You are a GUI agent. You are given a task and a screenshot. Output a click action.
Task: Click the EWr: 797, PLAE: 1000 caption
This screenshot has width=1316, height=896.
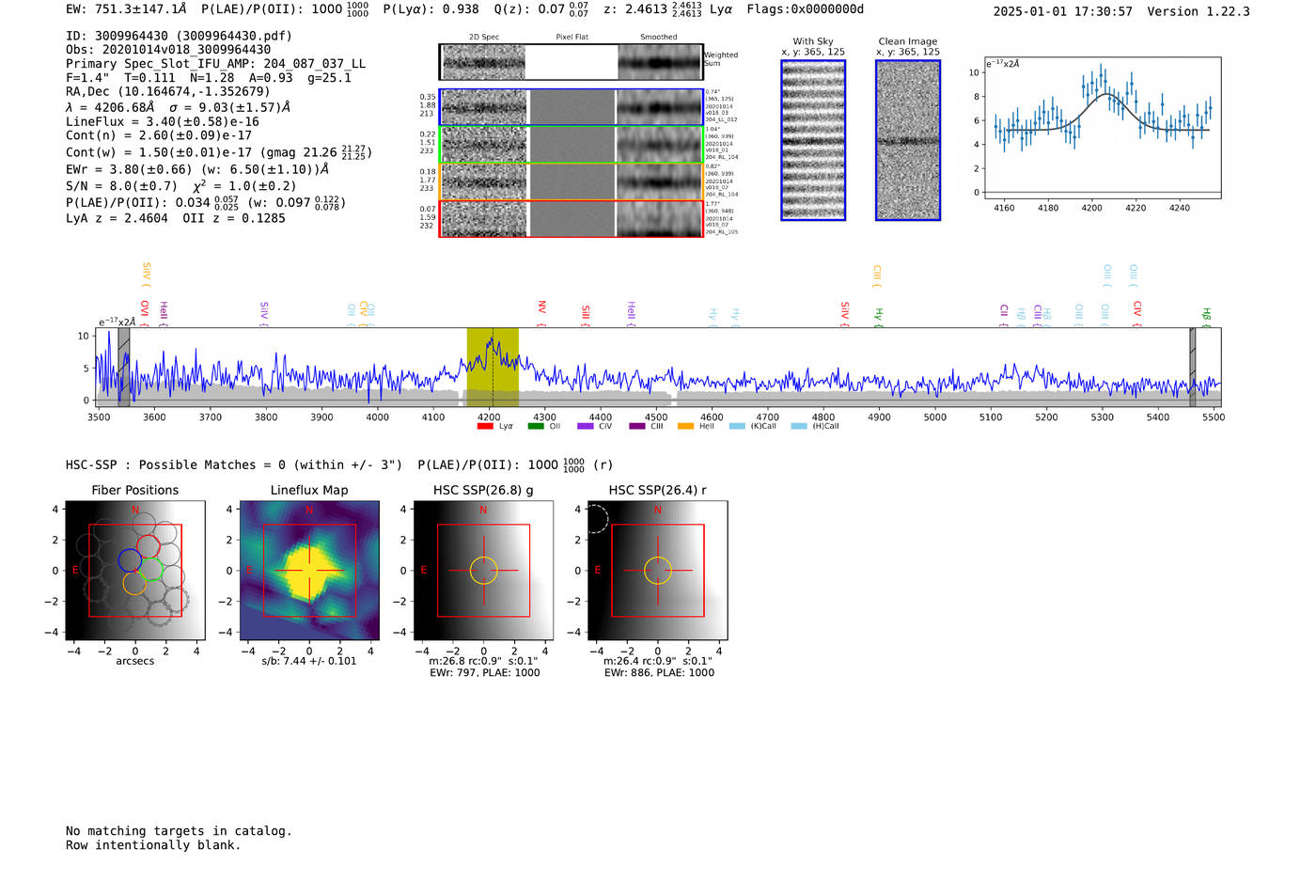pos(484,672)
